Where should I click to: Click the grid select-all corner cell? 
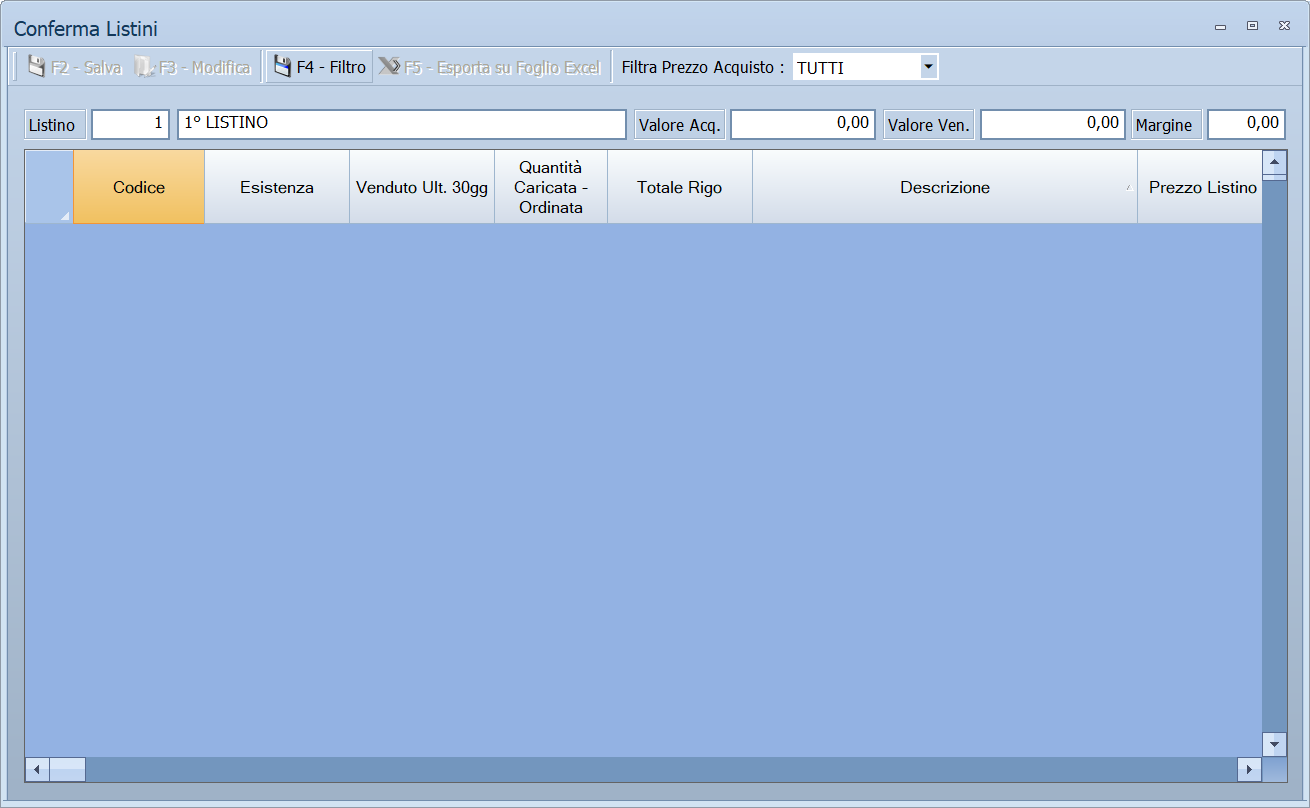[49, 187]
